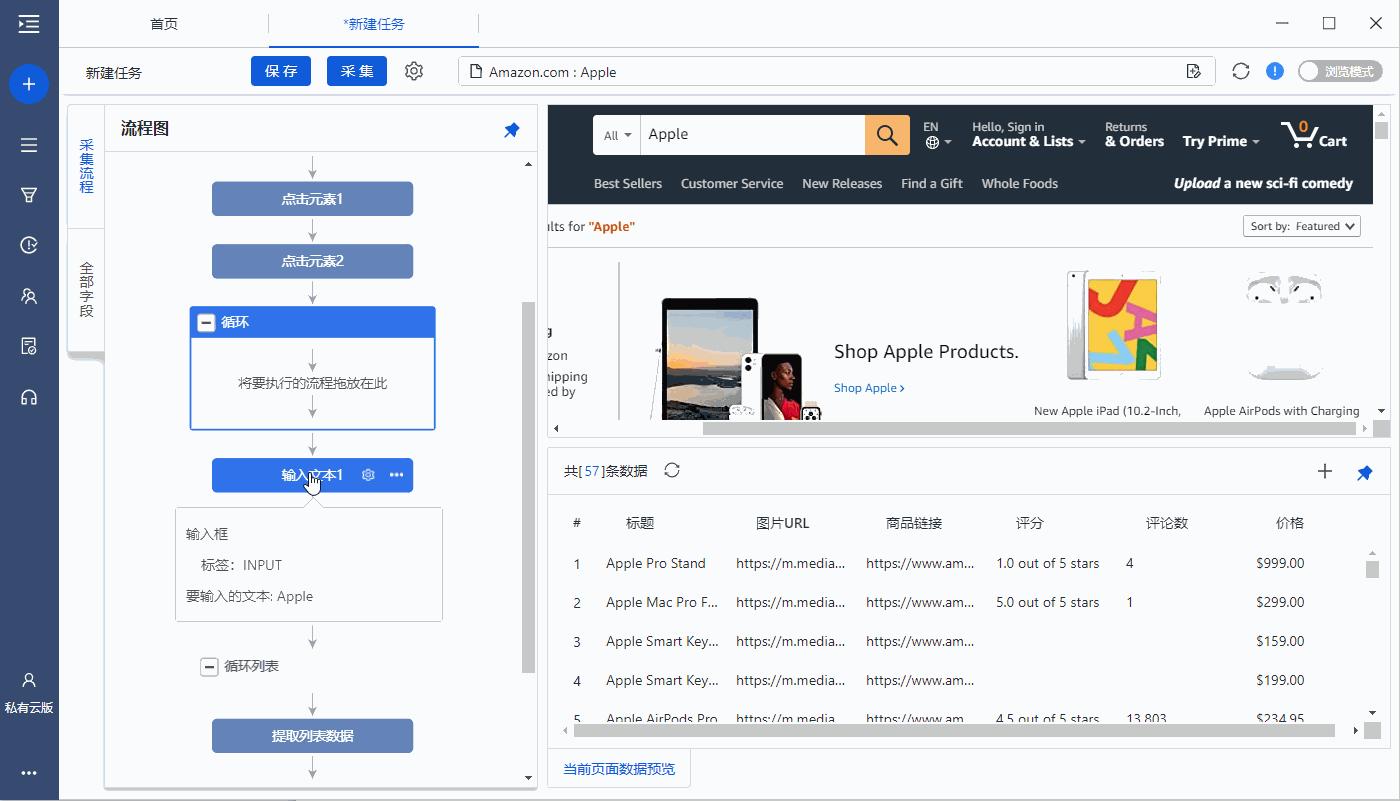Switch to the 采集流程 side tab

click(86, 166)
